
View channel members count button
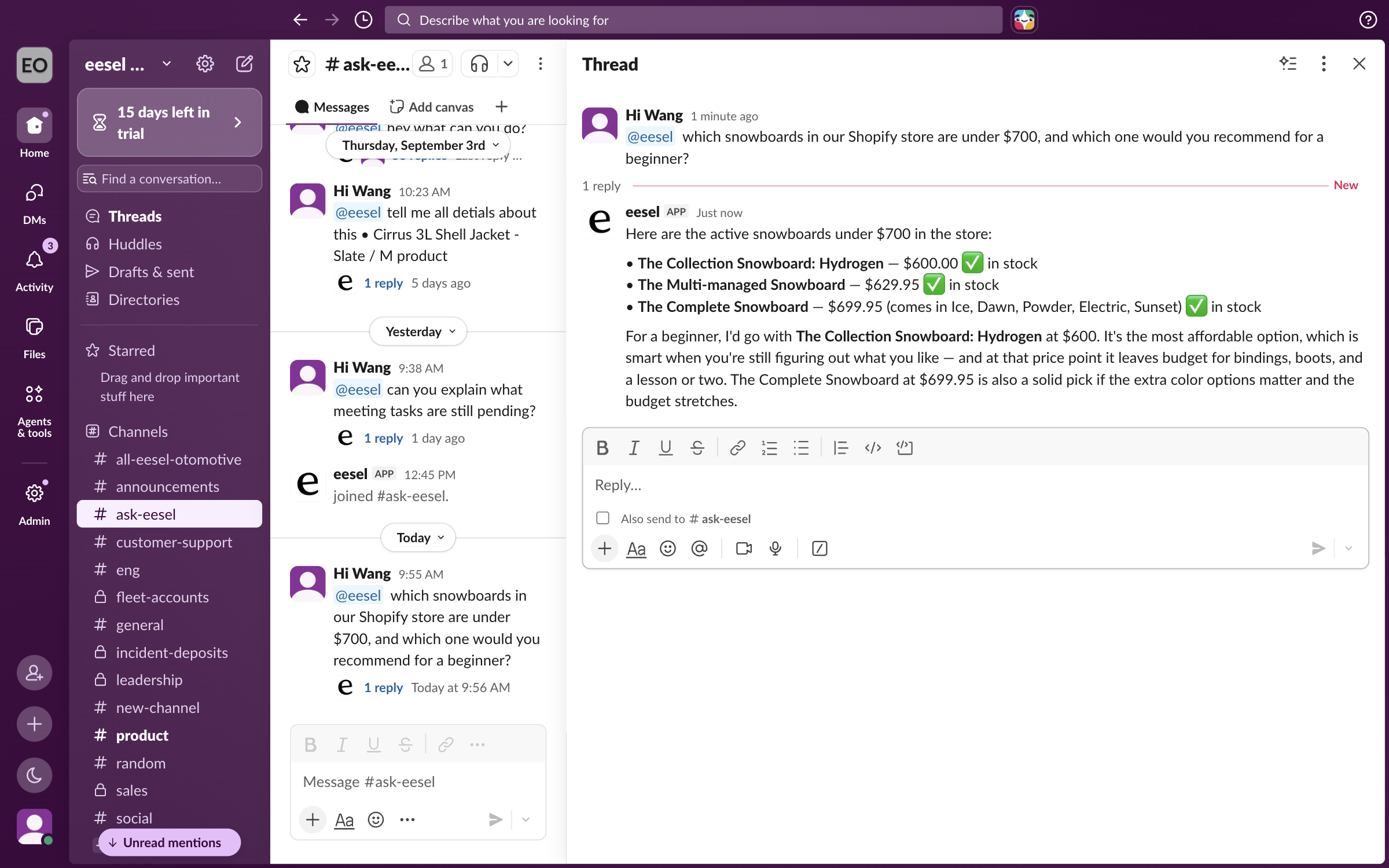point(433,64)
